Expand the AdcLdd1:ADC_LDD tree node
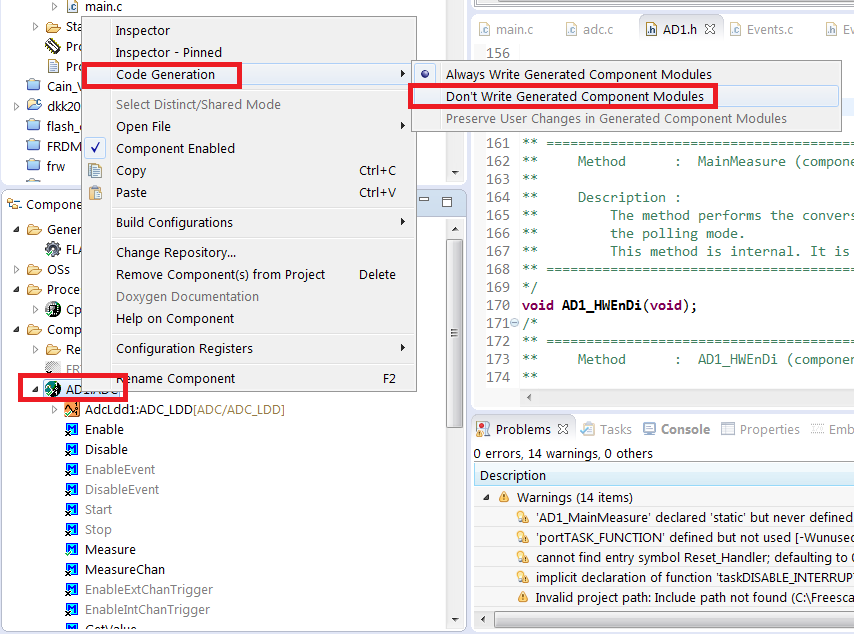 click(x=54, y=410)
